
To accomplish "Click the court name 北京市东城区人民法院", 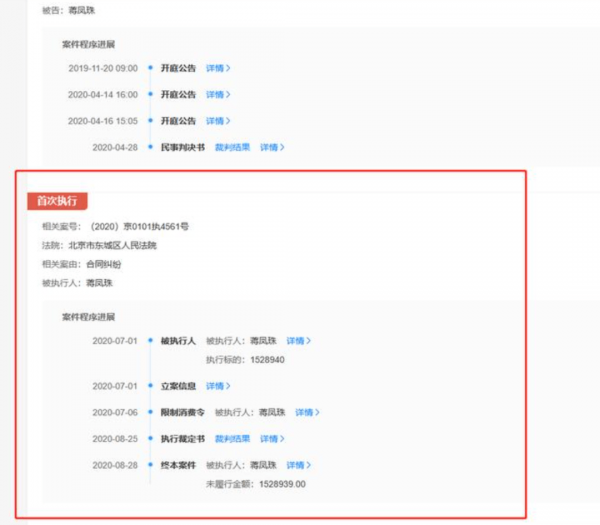I will tap(114, 245).
